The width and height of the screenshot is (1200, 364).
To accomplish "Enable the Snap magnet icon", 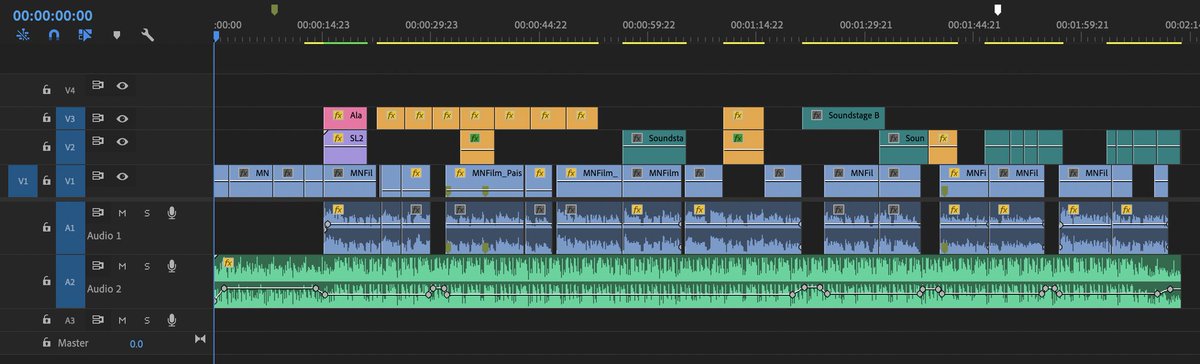I will point(54,35).
